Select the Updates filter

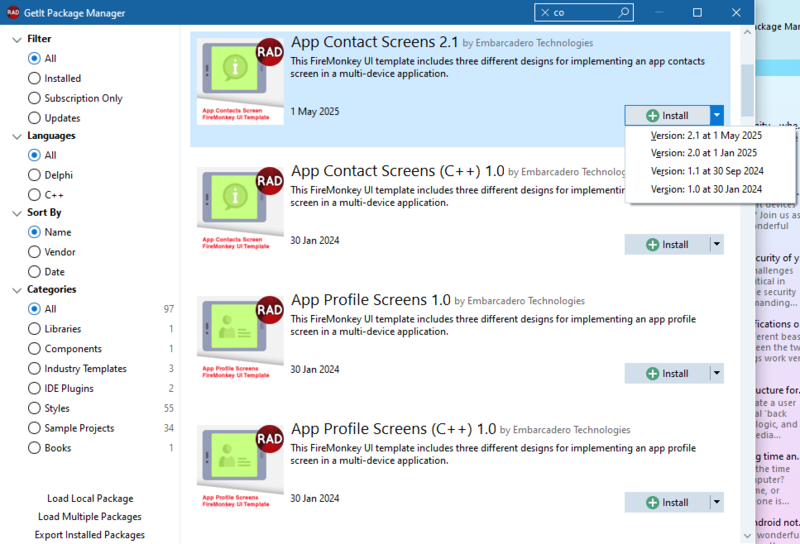[x=34, y=118]
